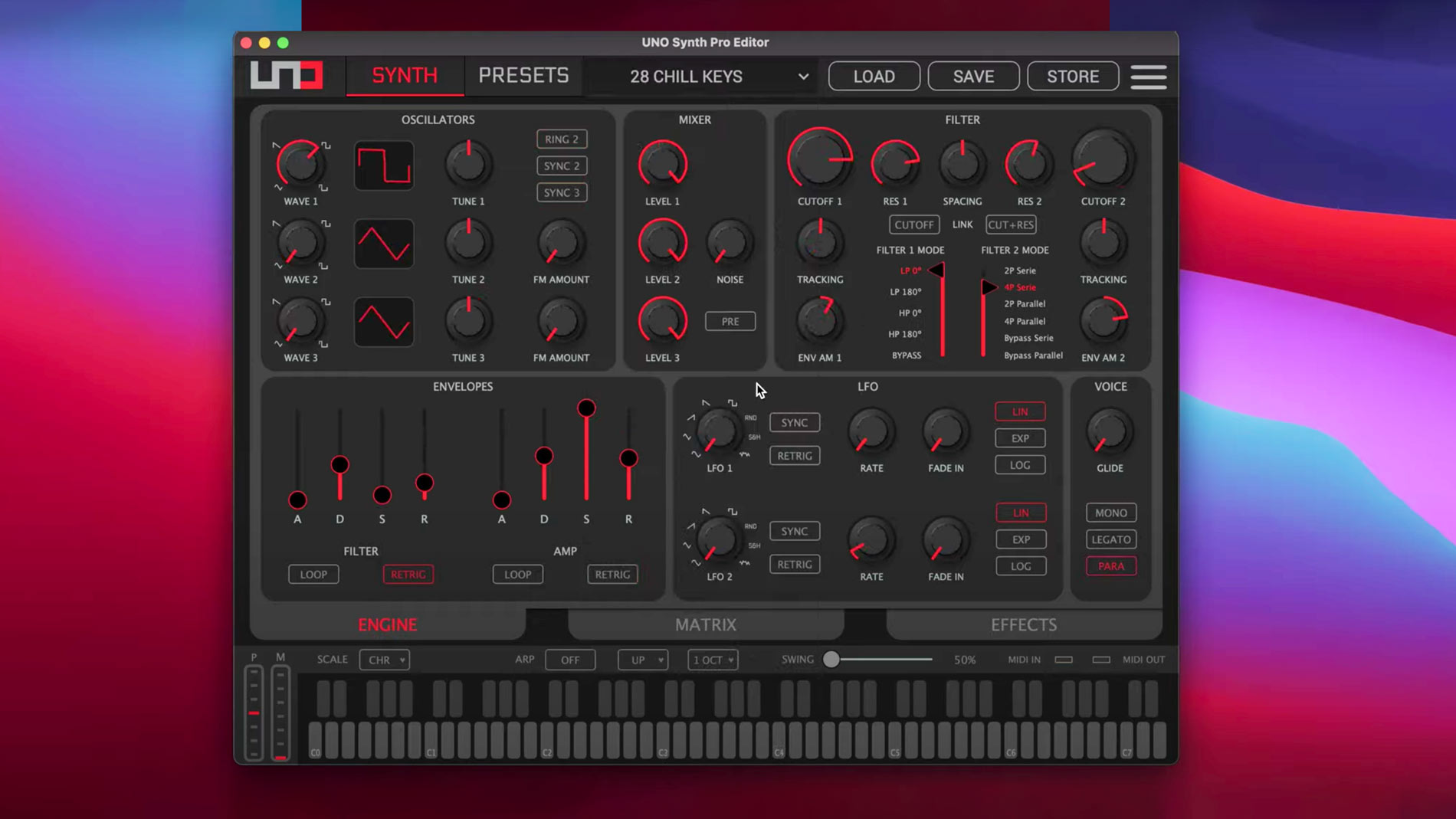The height and width of the screenshot is (819, 1456).
Task: Click the SWING slider handle
Action: click(x=831, y=660)
